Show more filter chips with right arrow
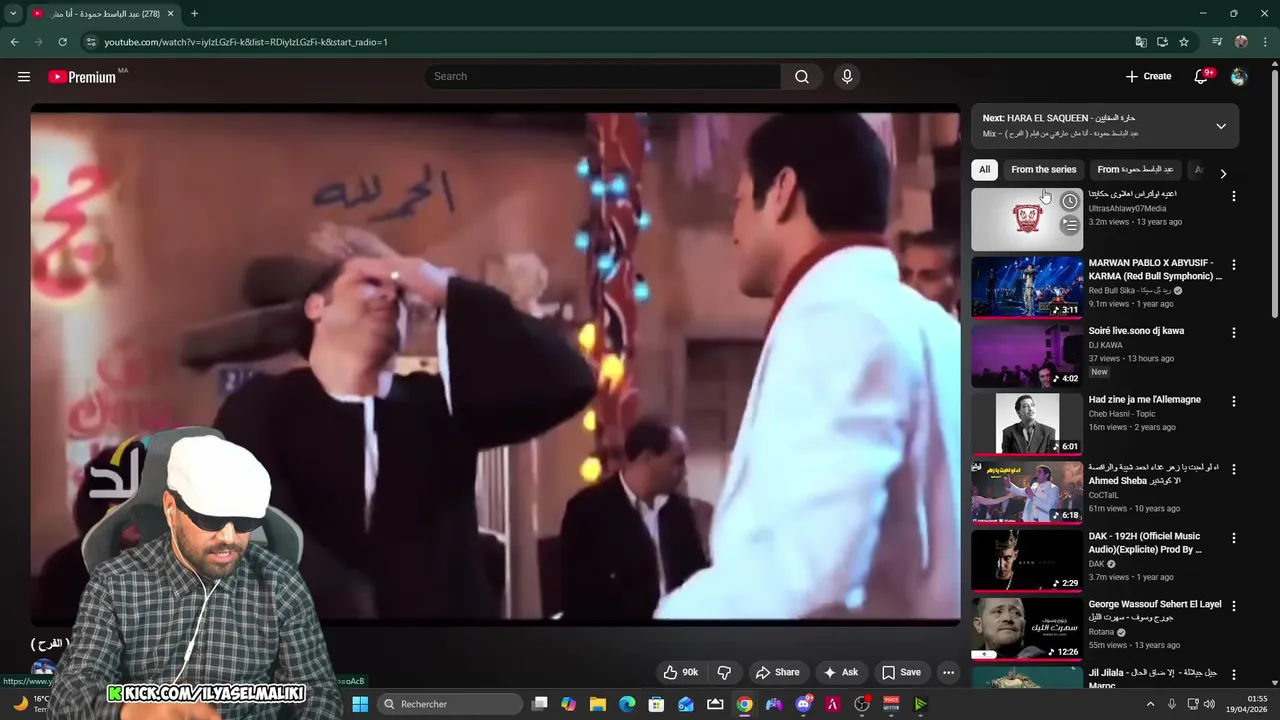Viewport: 1280px width, 720px height. (x=1222, y=173)
